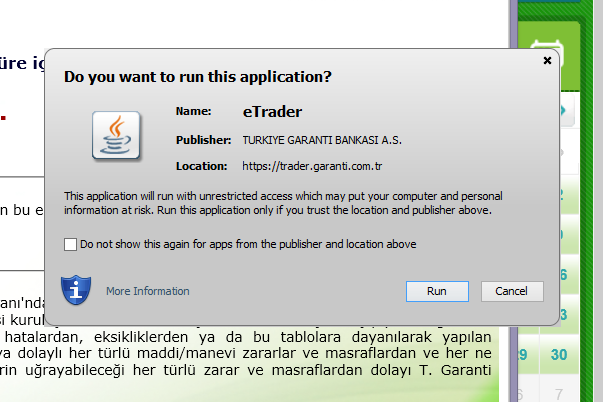Viewport: 603px width, 402px height.
Task: Select the eTrader application name
Action: (x=272, y=112)
